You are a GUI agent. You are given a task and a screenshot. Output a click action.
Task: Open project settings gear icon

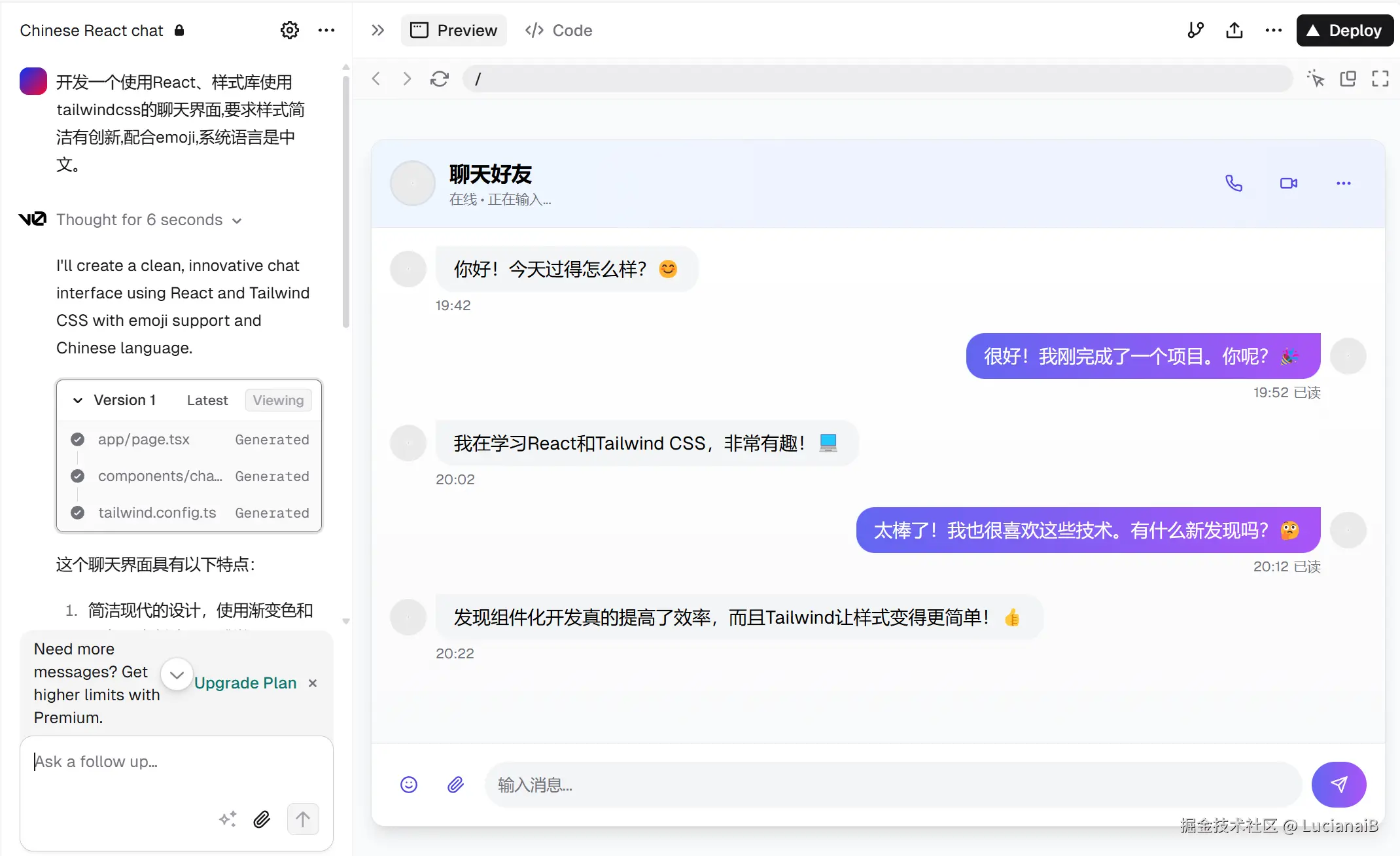pyautogui.click(x=289, y=30)
